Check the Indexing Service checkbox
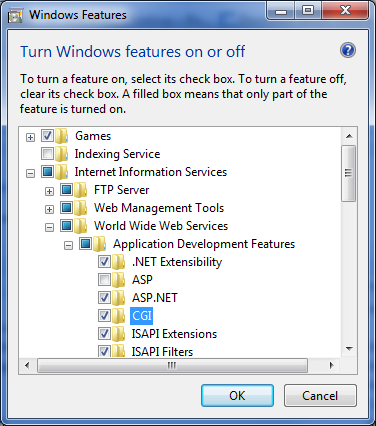The height and width of the screenshot is (426, 376). 47,154
